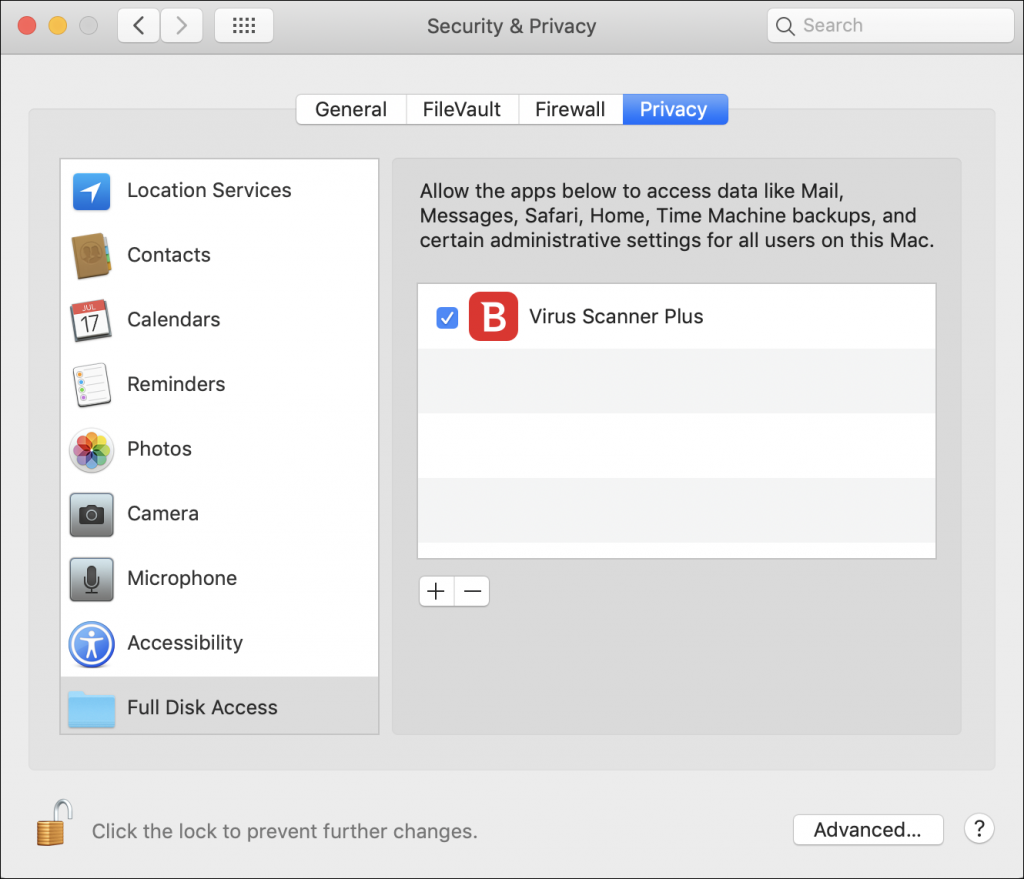The width and height of the screenshot is (1024, 879).
Task: Add an app with the plus button
Action: coord(436,591)
